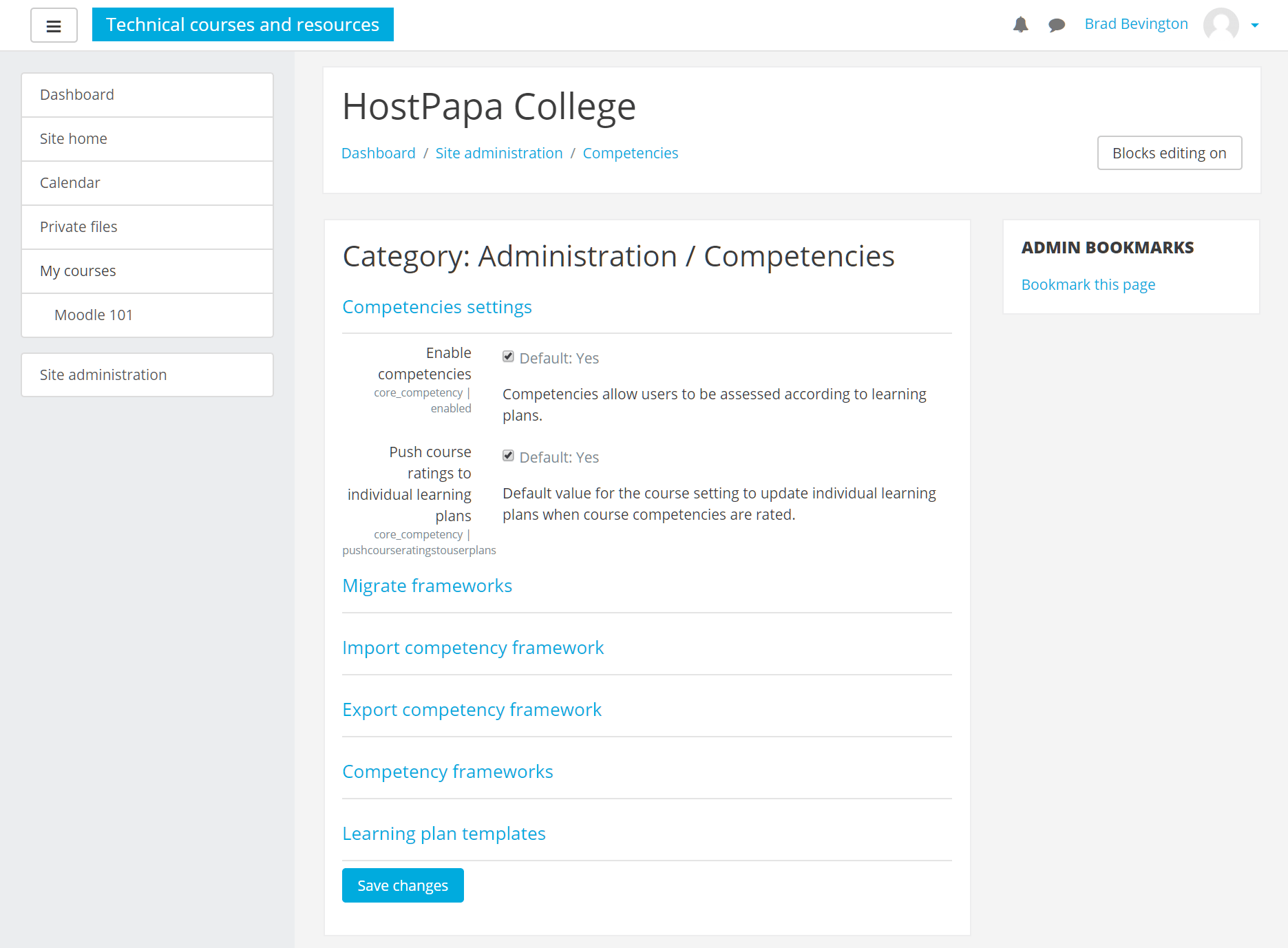Screen dimensions: 1288x948
Task: Open Competencies settings heading link
Action: [437, 307]
